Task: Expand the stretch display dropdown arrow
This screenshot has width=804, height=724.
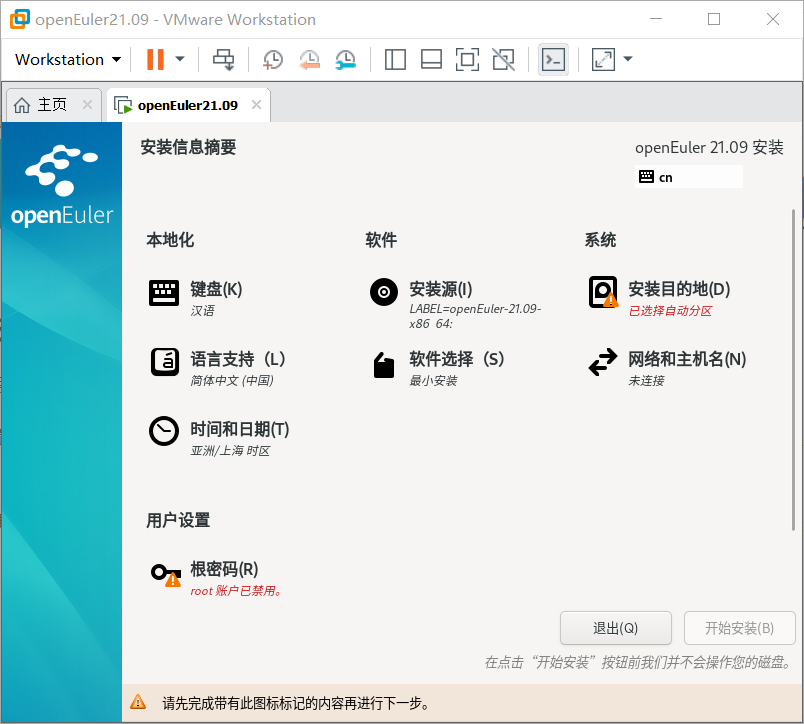Action: tap(628, 59)
